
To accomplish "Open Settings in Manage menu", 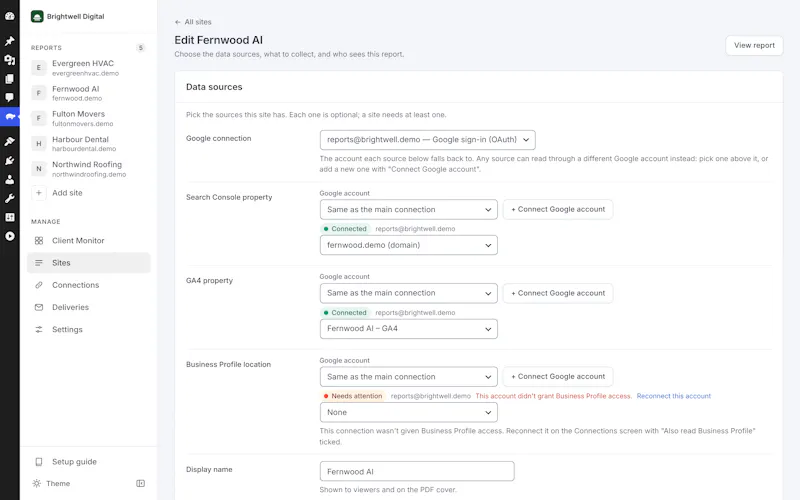I will point(89,330).
